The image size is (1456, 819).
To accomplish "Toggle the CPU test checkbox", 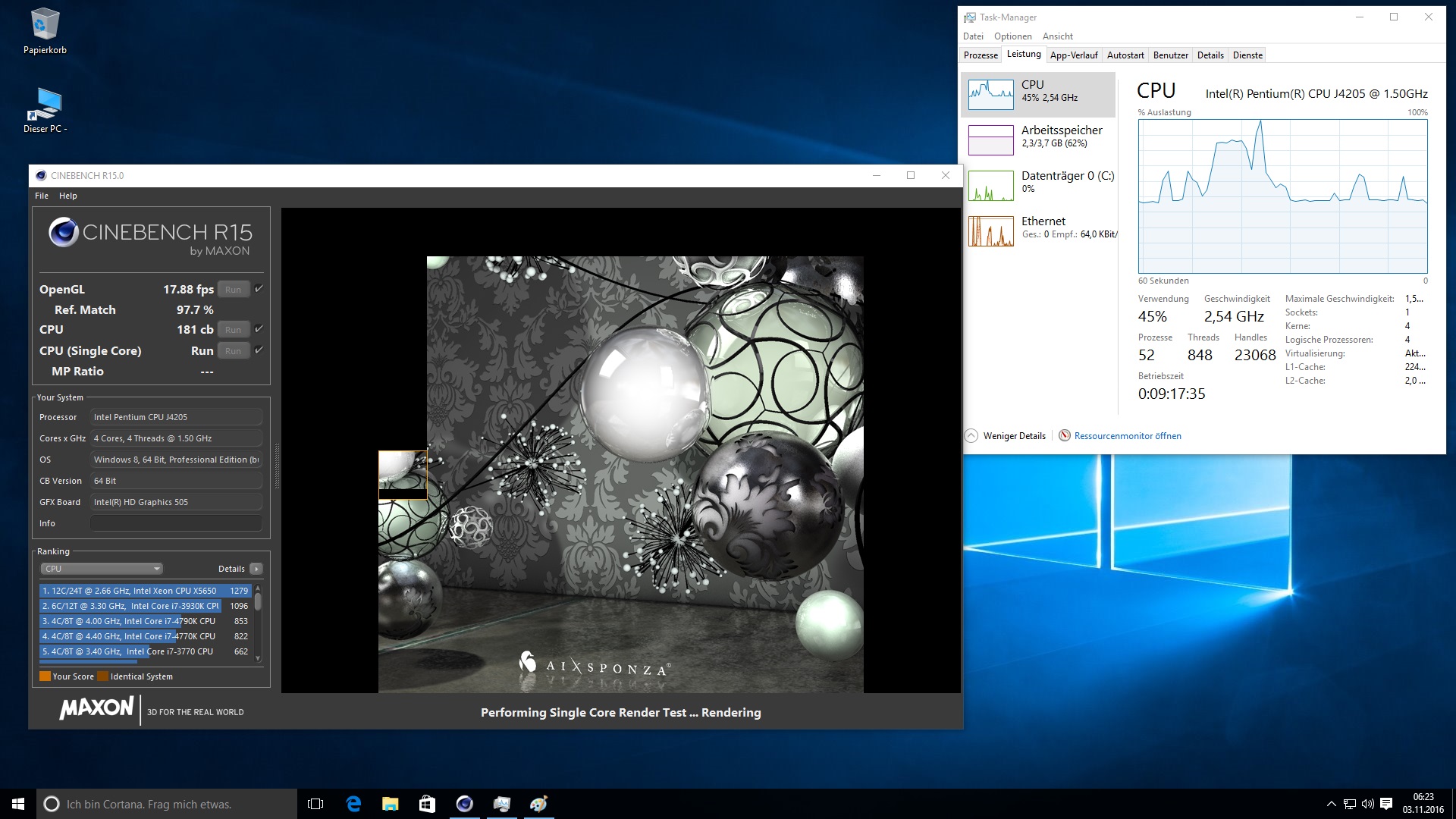I will click(x=259, y=329).
